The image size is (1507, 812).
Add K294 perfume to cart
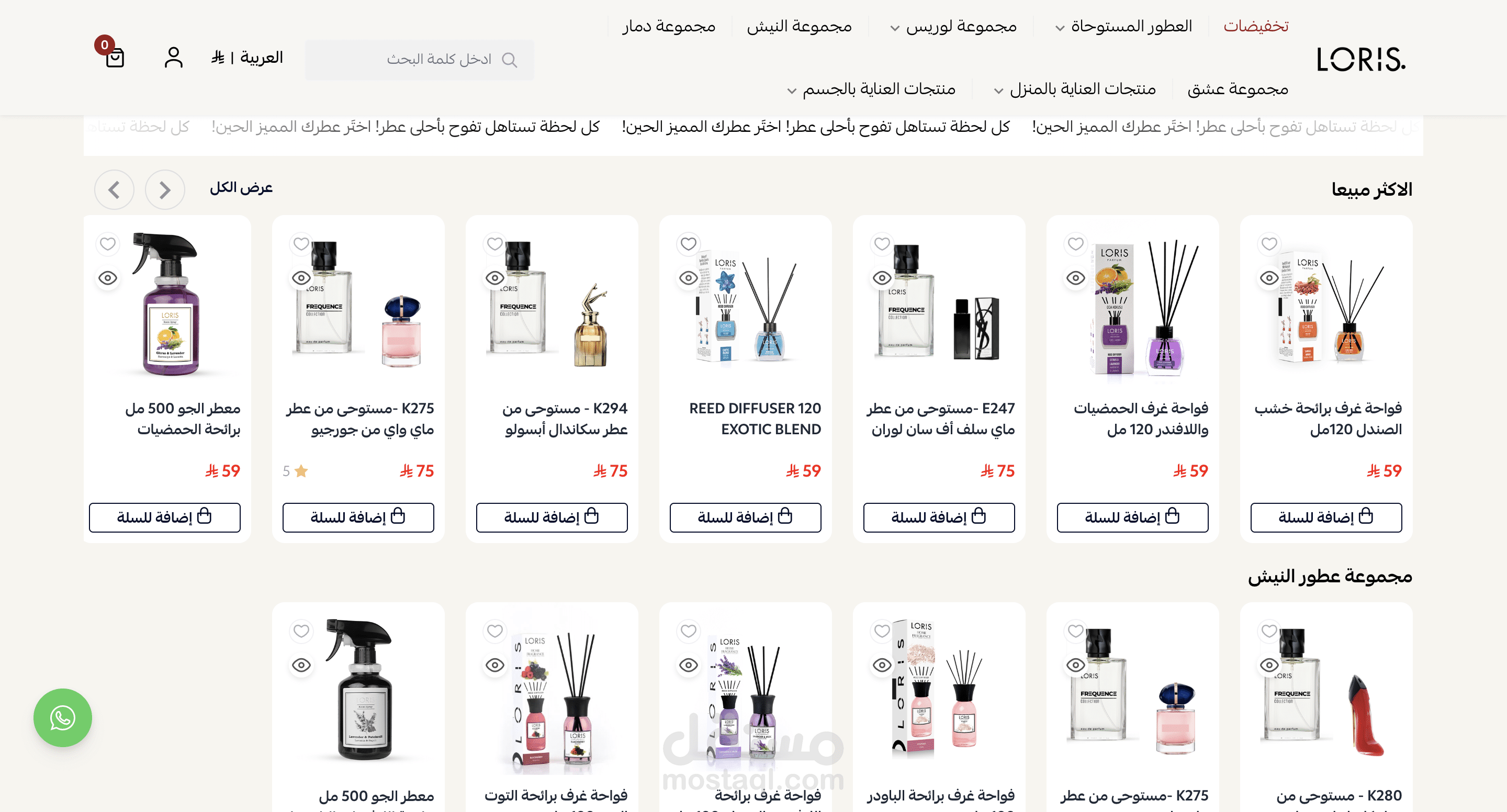pyautogui.click(x=552, y=517)
